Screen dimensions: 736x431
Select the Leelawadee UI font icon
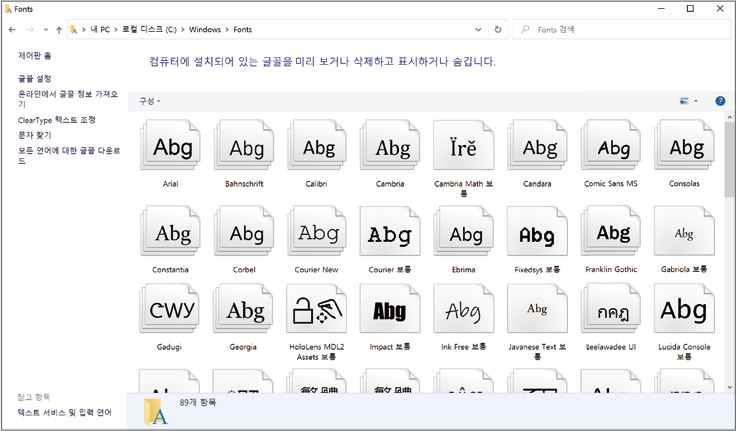[611, 308]
